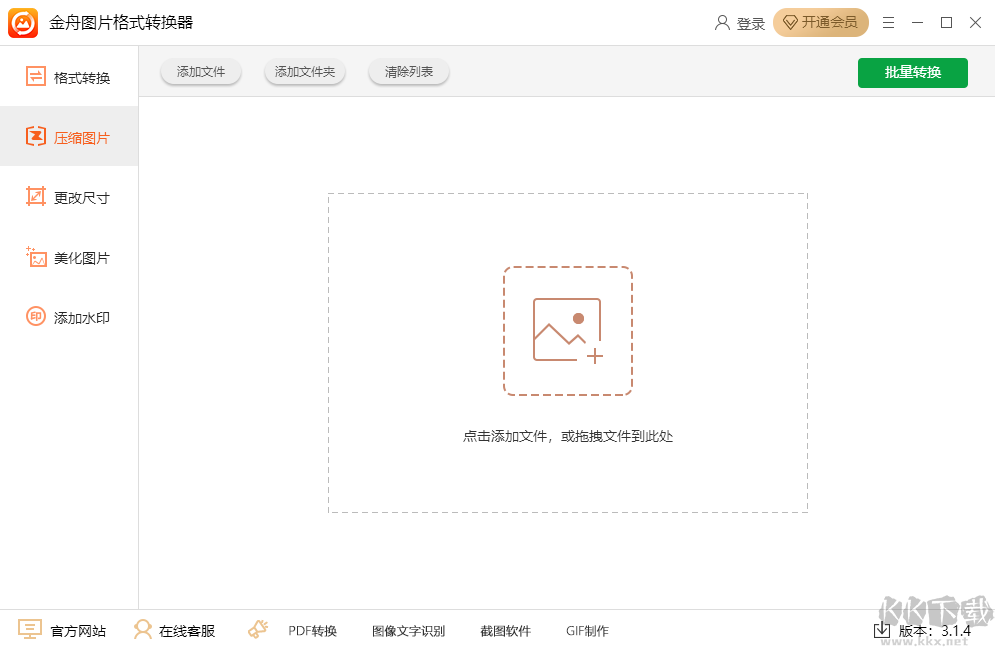Screen dimensions: 995x648
Task: Select the 添加水印 watermark tool
Action: [69, 317]
